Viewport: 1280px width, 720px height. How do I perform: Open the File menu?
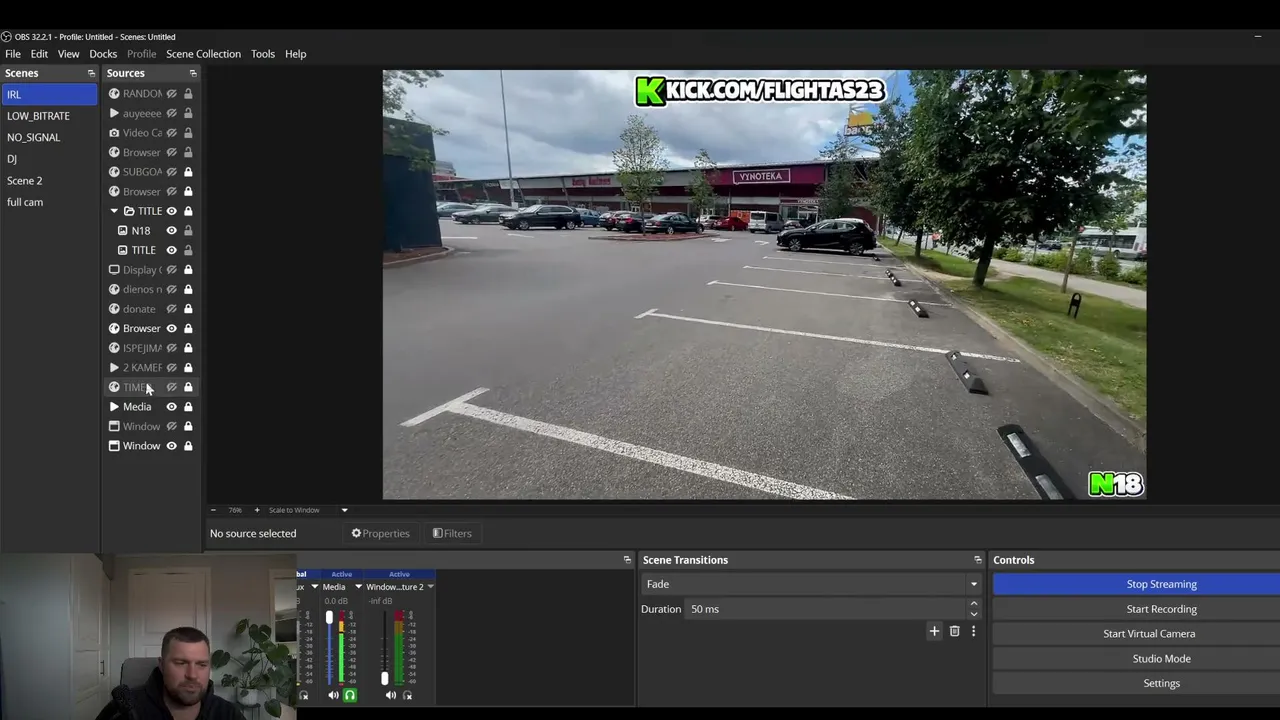coord(13,54)
